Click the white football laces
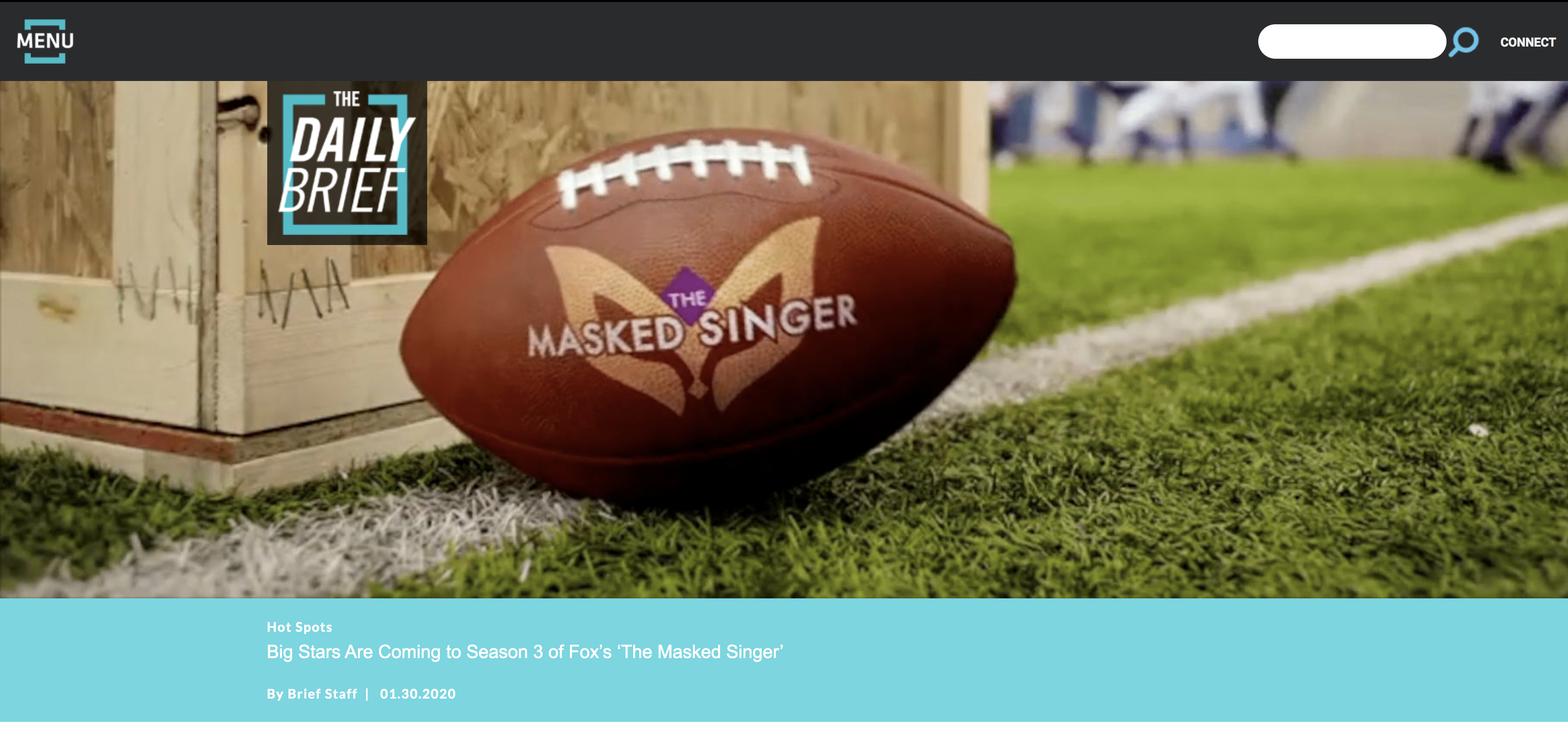The image size is (1568, 733). tap(685, 171)
